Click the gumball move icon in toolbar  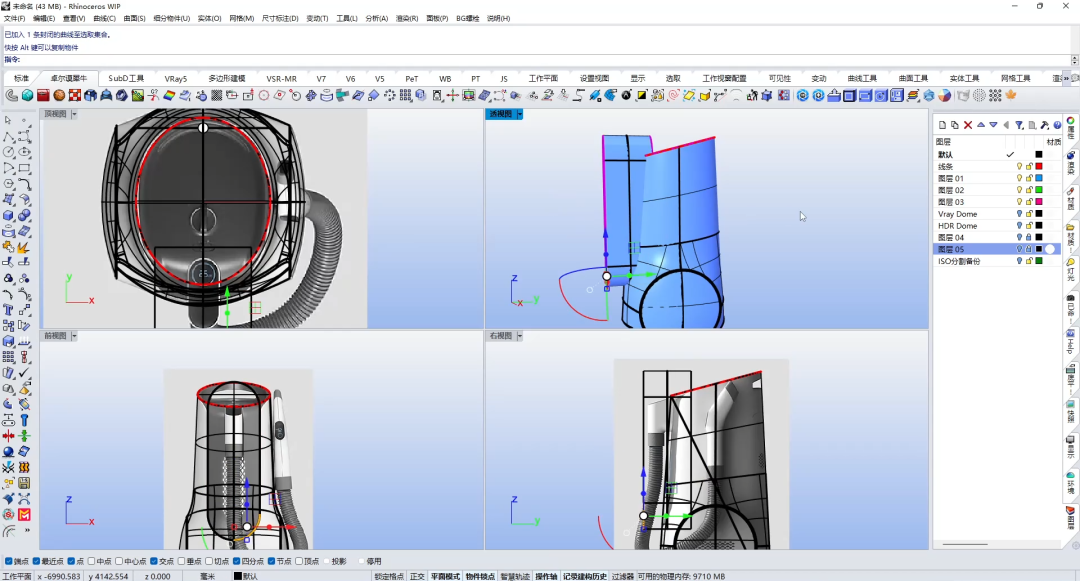[453, 96]
